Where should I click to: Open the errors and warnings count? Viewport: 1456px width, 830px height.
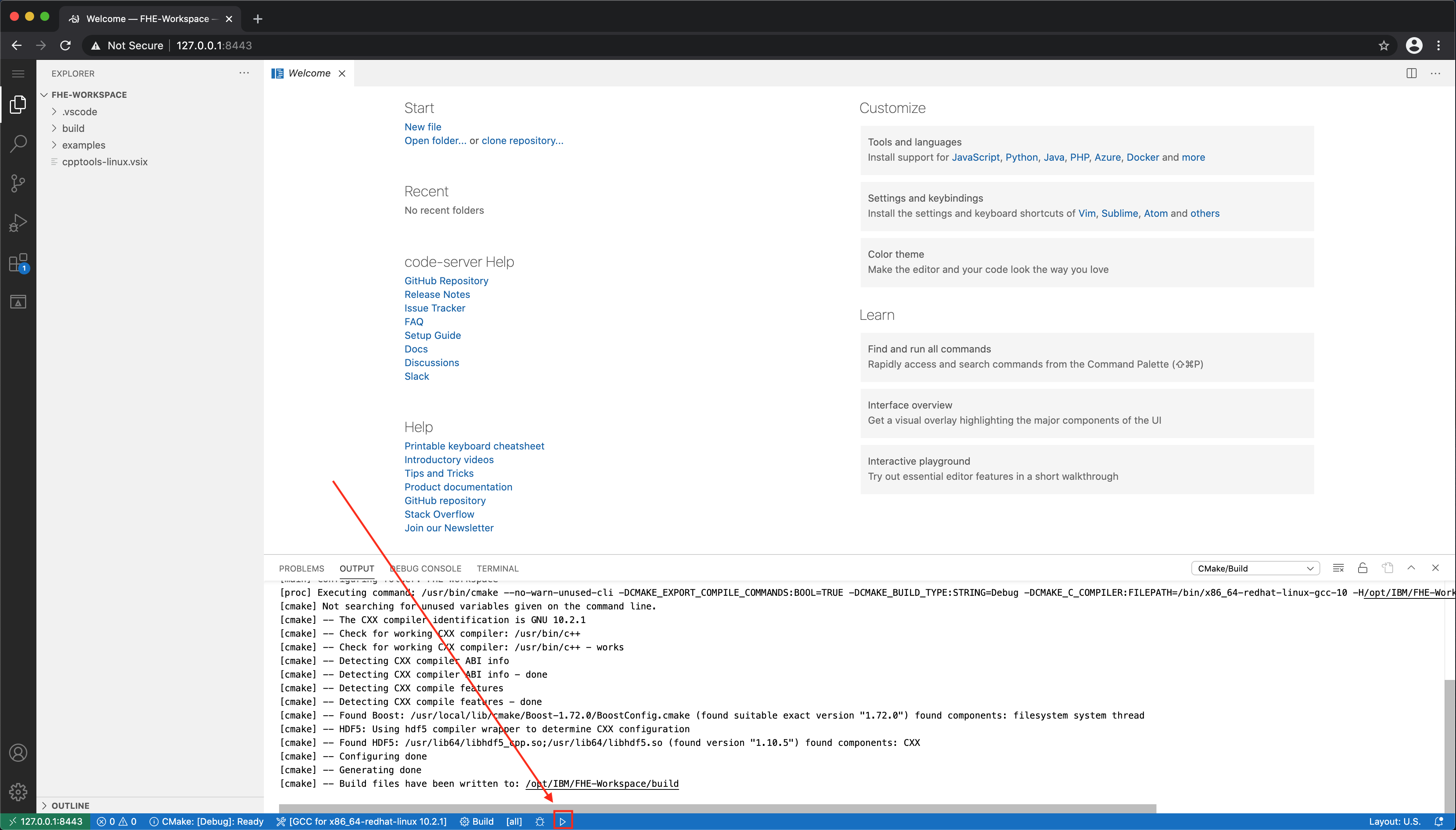point(116,821)
